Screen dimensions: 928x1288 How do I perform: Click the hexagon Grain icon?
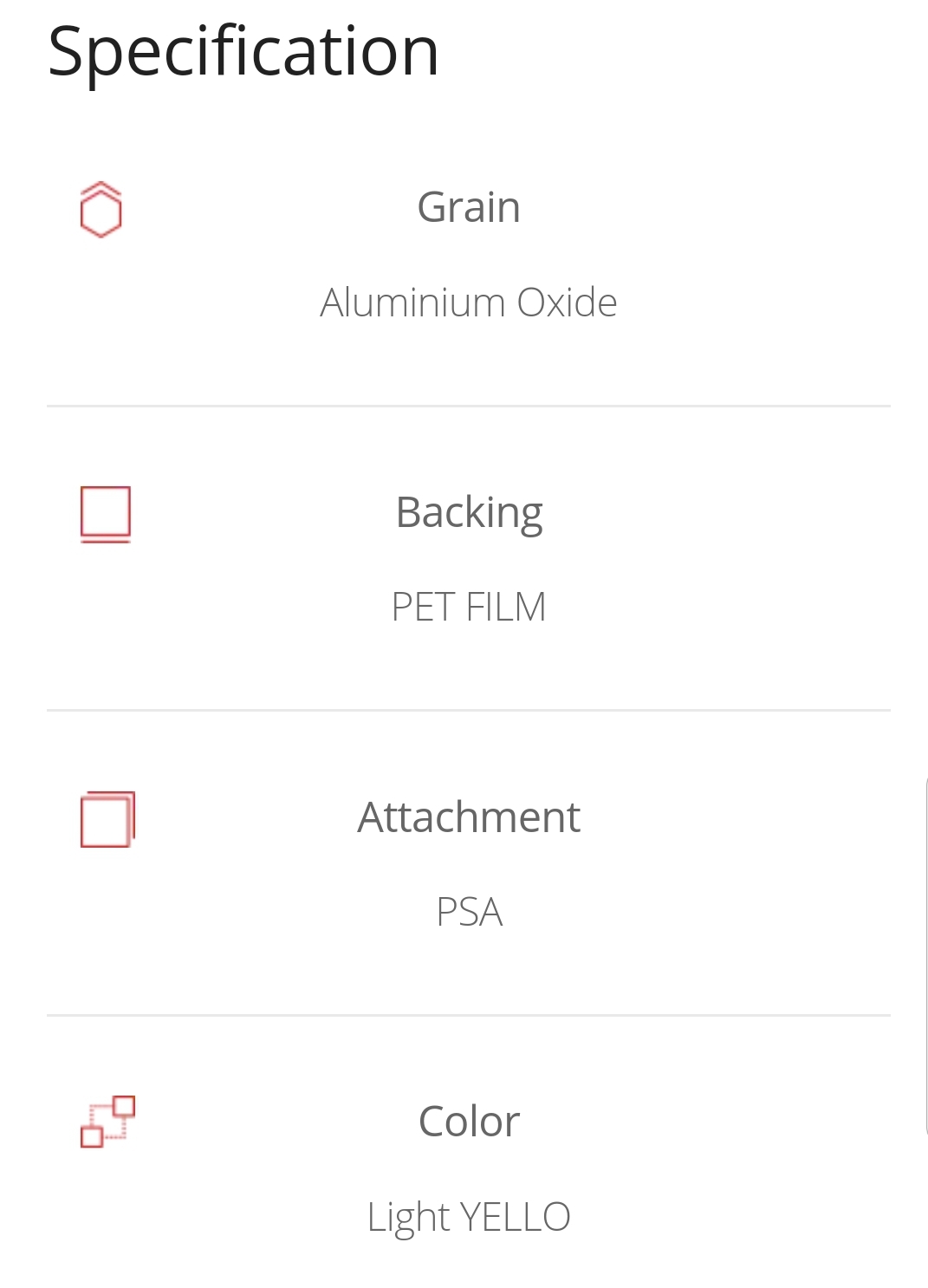pos(101,210)
